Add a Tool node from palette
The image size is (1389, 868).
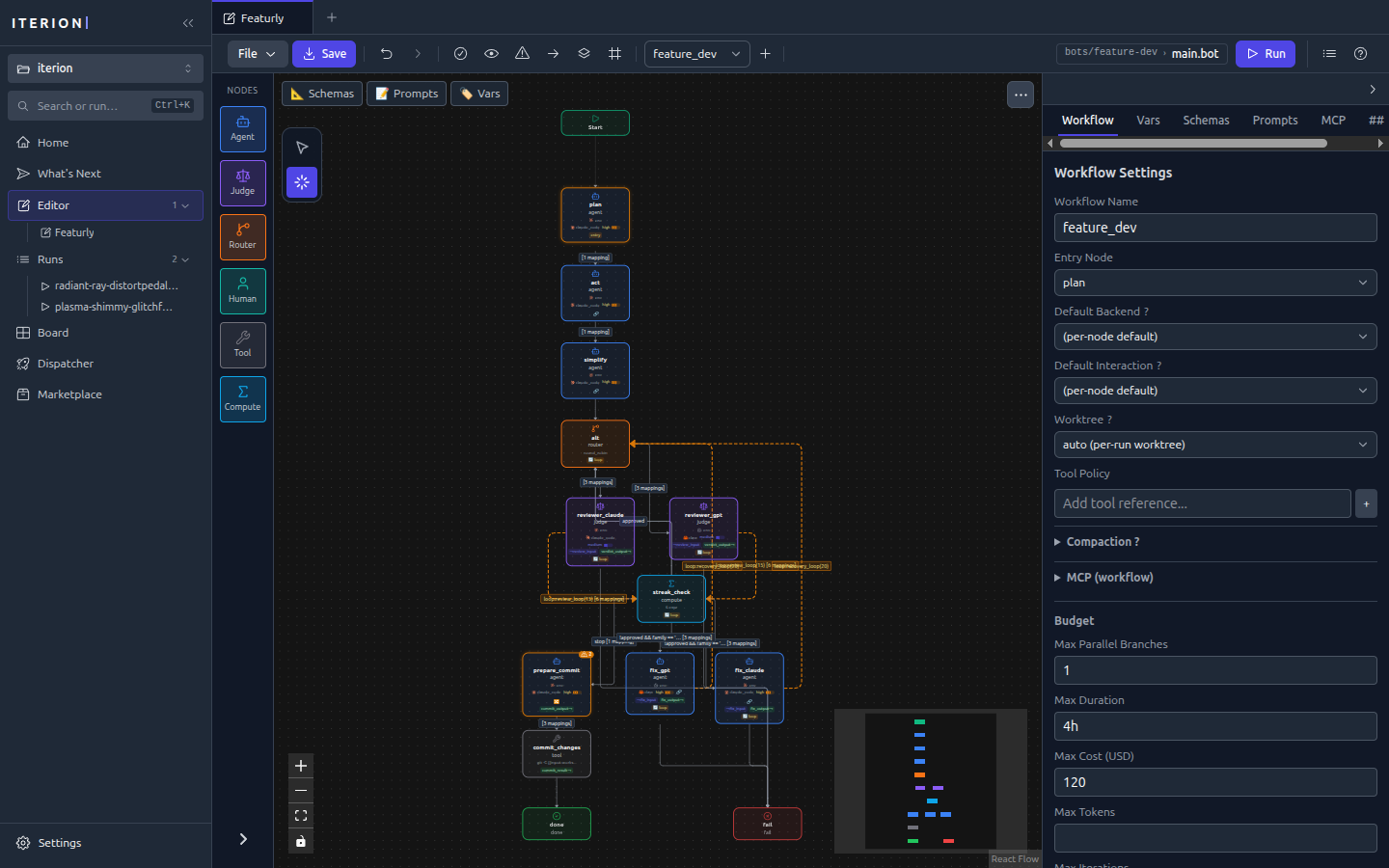[242, 344]
